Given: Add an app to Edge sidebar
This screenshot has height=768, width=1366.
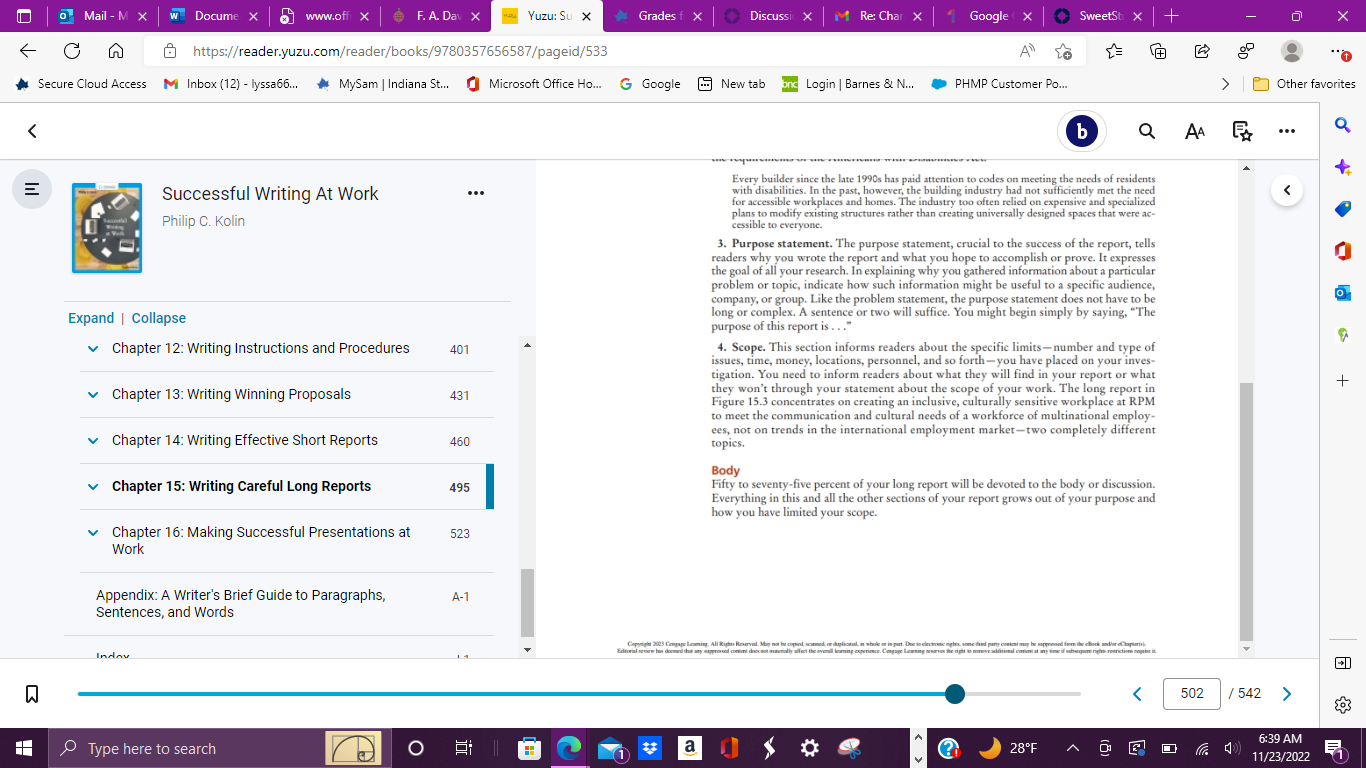Looking at the screenshot, I should pyautogui.click(x=1343, y=381).
